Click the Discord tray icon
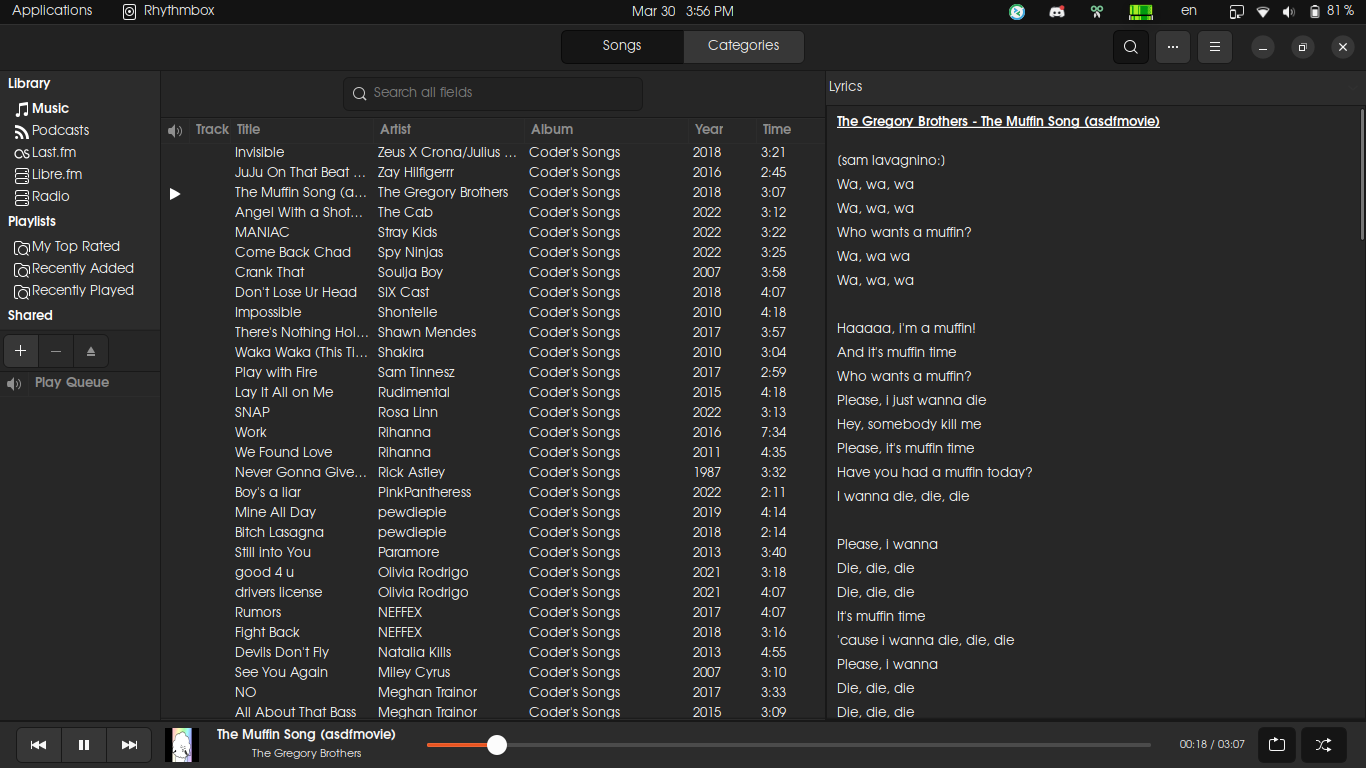 pos(1057,12)
